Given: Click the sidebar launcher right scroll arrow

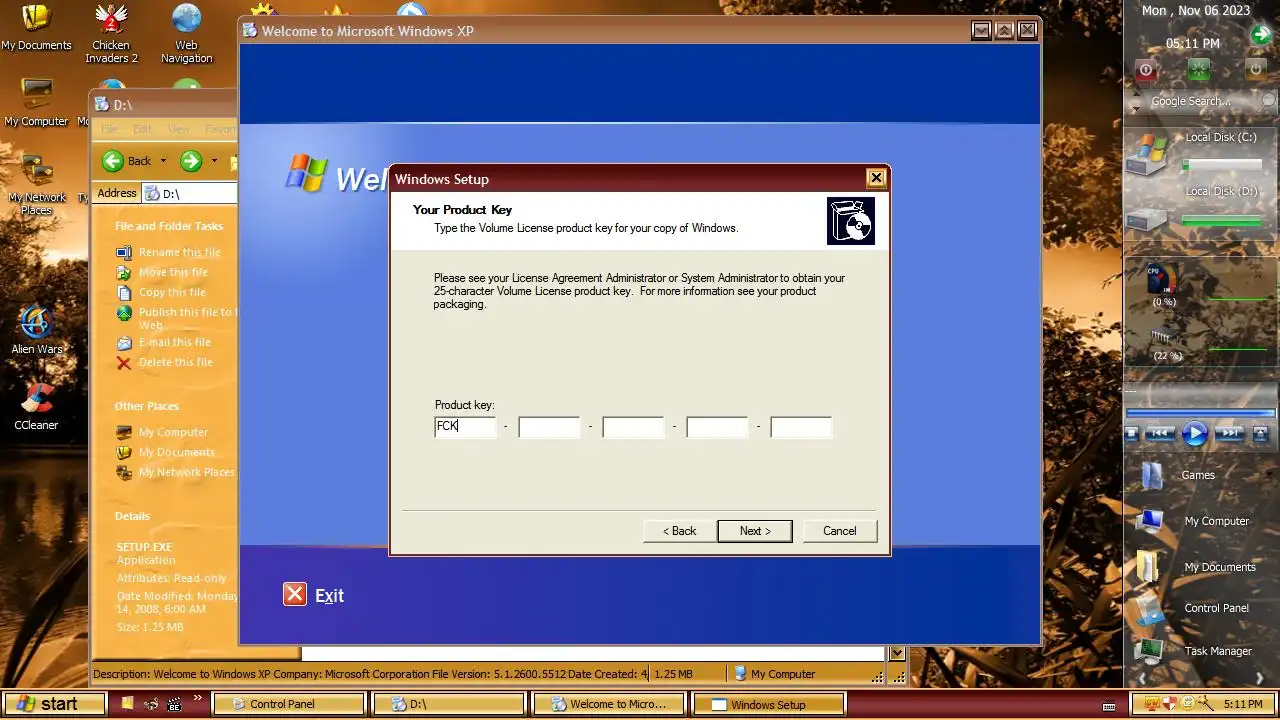Looking at the screenshot, I should 1260,679.
